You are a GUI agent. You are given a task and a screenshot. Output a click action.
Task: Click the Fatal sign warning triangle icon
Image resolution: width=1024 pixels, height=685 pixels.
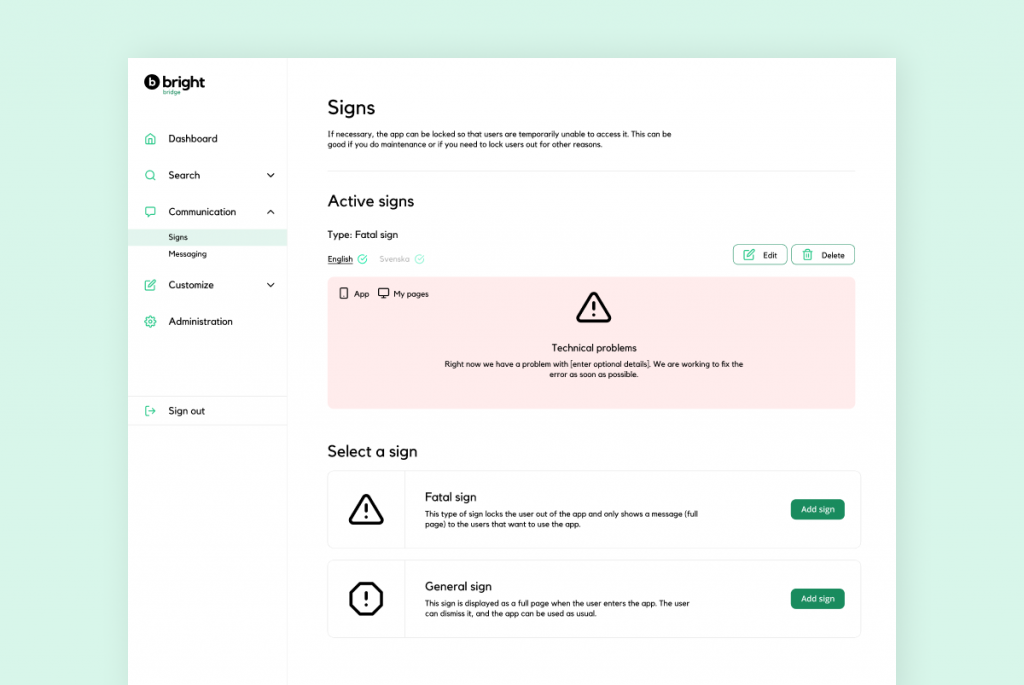[x=366, y=510]
